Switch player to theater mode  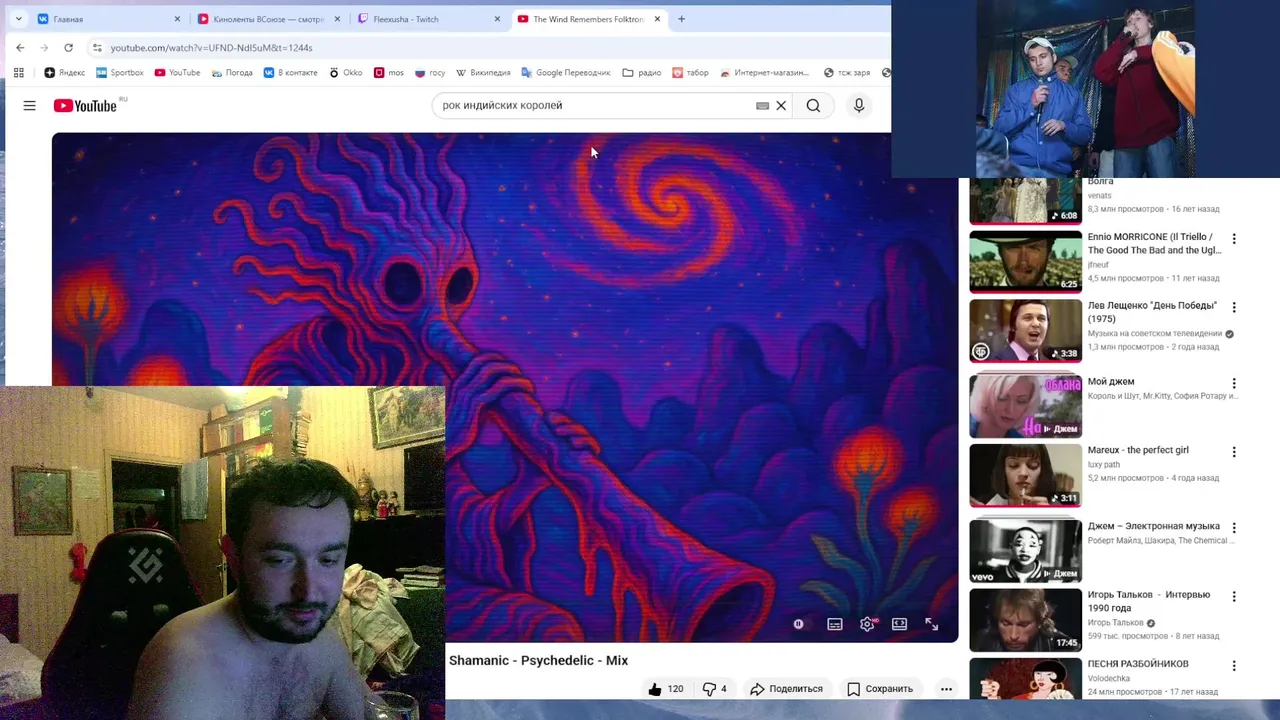click(899, 624)
